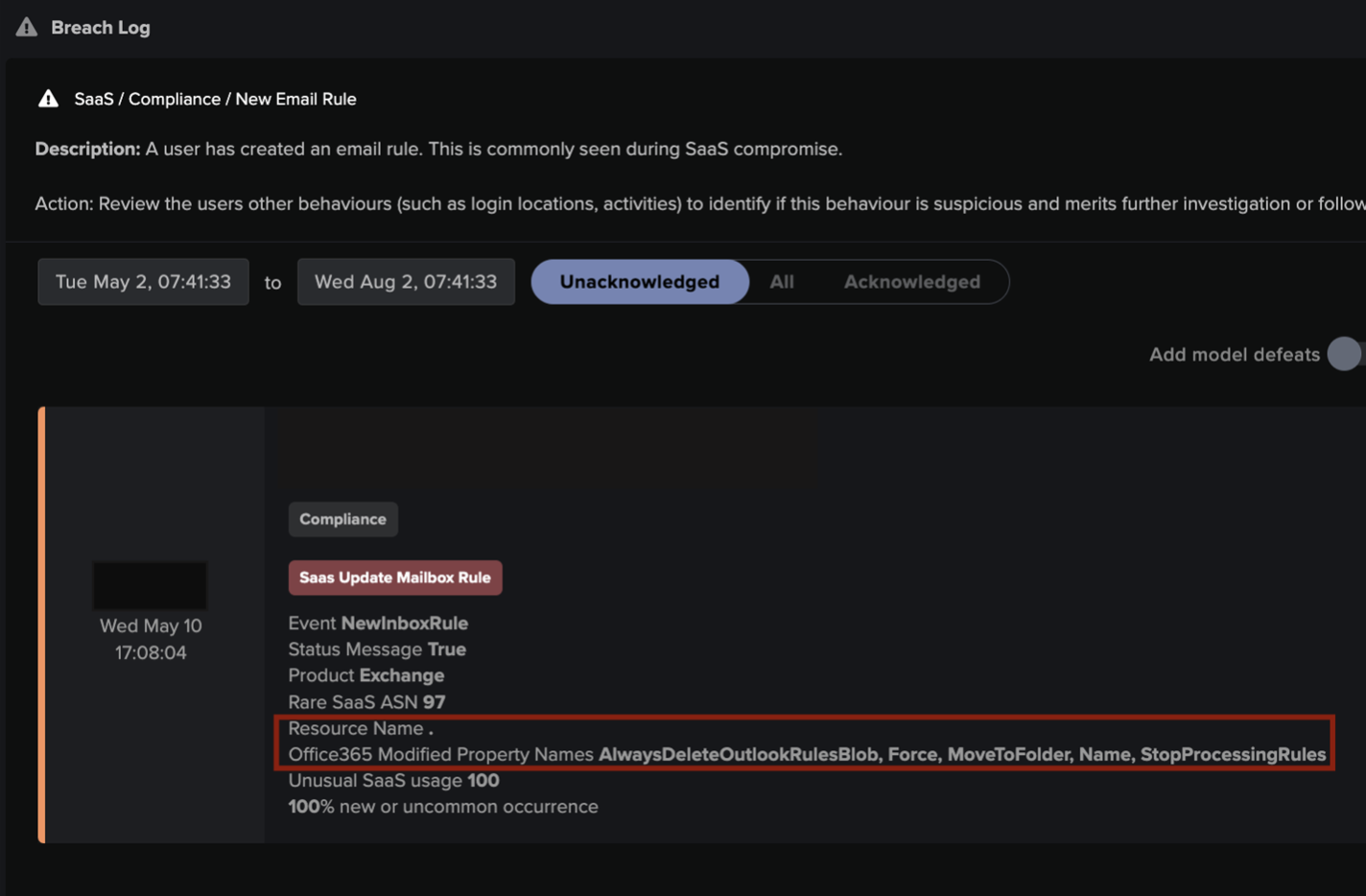Viewport: 1366px width, 896px height.
Task: Switch the breach filter to All
Action: tap(782, 281)
